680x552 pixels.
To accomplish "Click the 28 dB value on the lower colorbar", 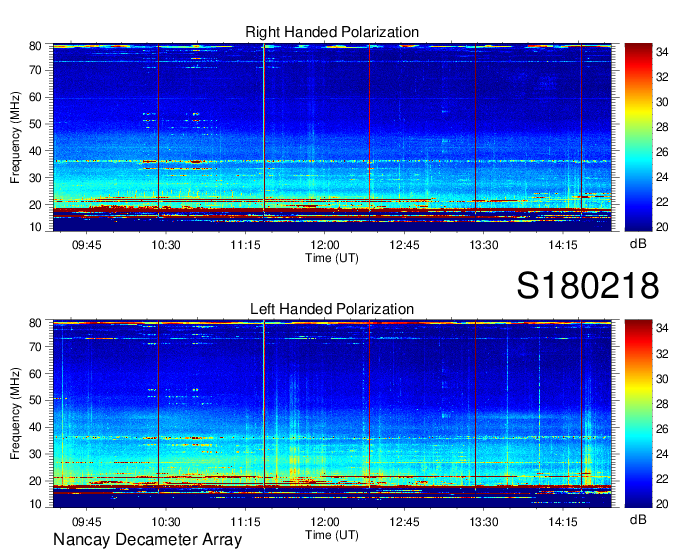I will pos(662,404).
